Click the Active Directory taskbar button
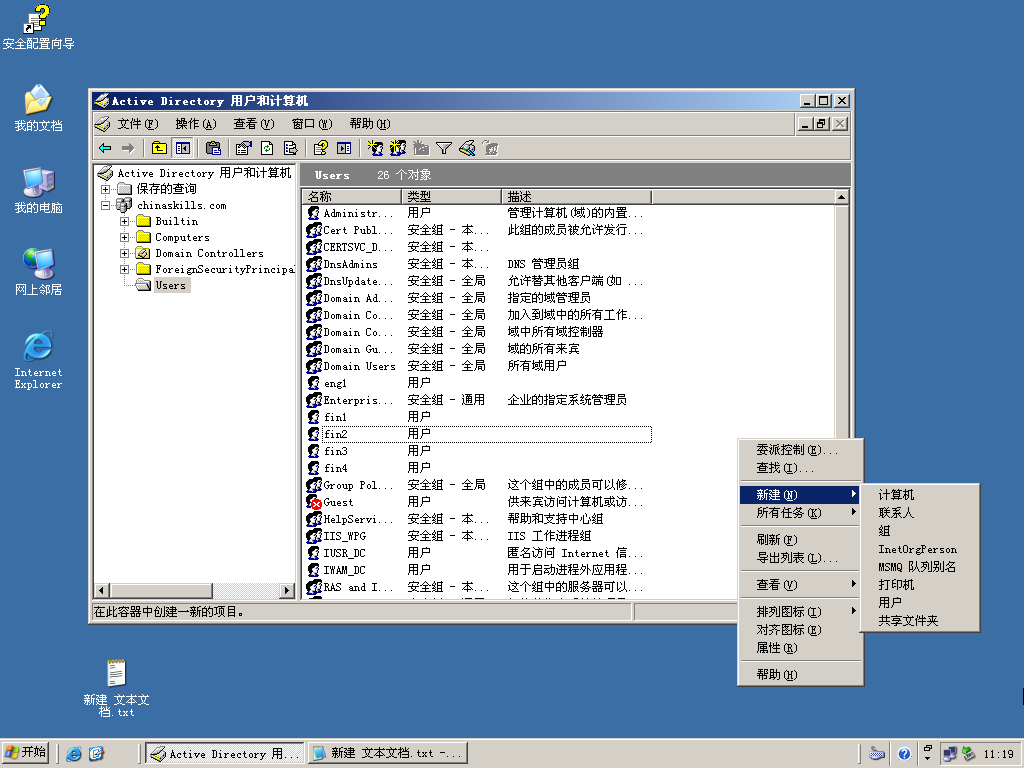This screenshot has width=1024, height=768. (x=225, y=754)
